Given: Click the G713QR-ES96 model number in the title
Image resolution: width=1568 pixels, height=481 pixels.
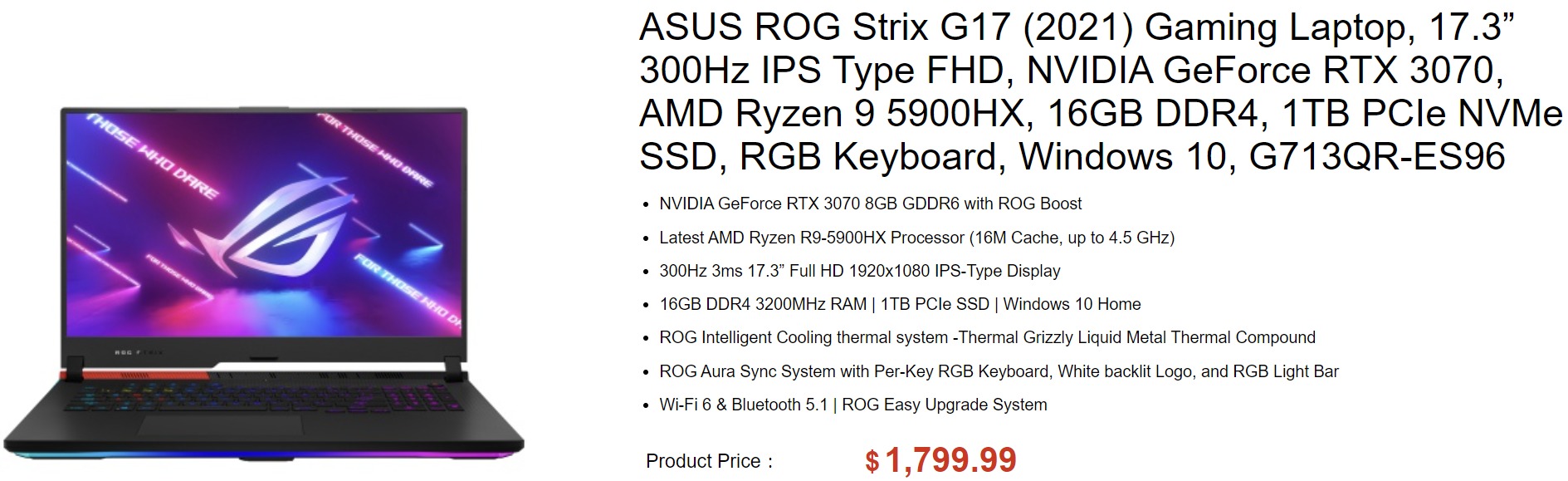Looking at the screenshot, I should [1376, 156].
